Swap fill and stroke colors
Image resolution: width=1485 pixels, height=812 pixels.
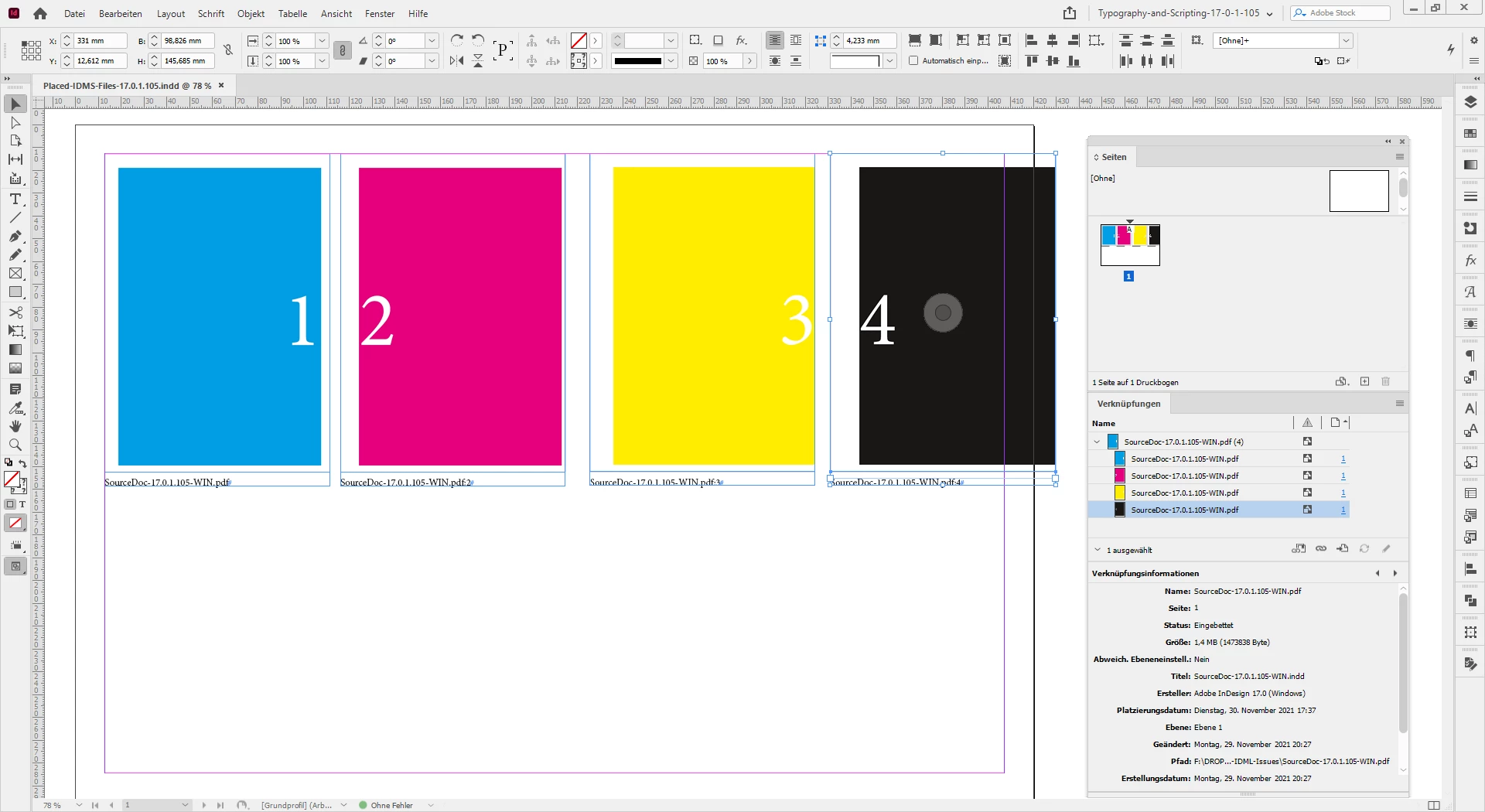click(22, 463)
